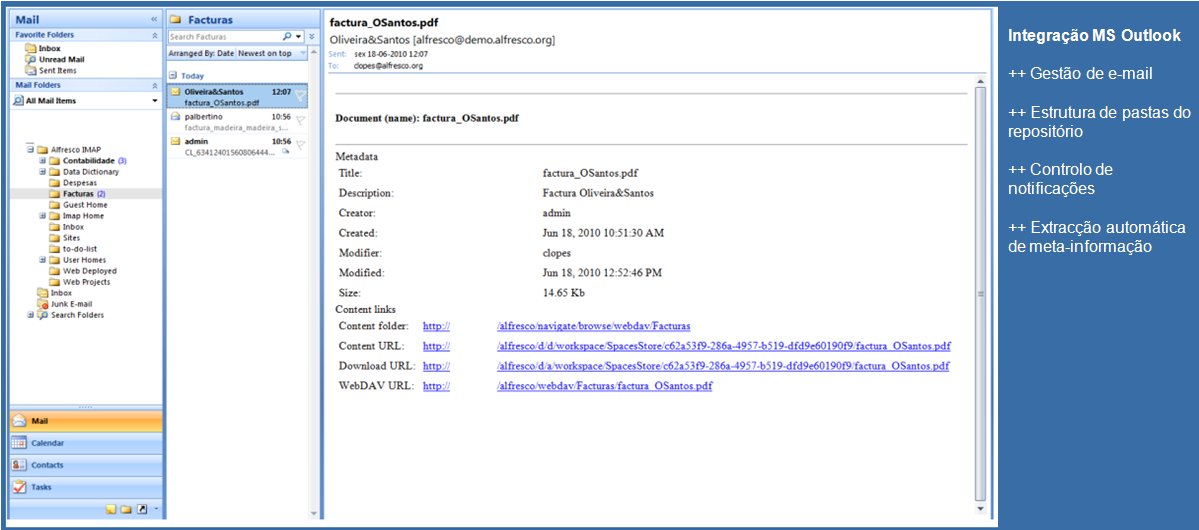Open the Shortcuts icon
The width and height of the screenshot is (1199, 530).
141,509
